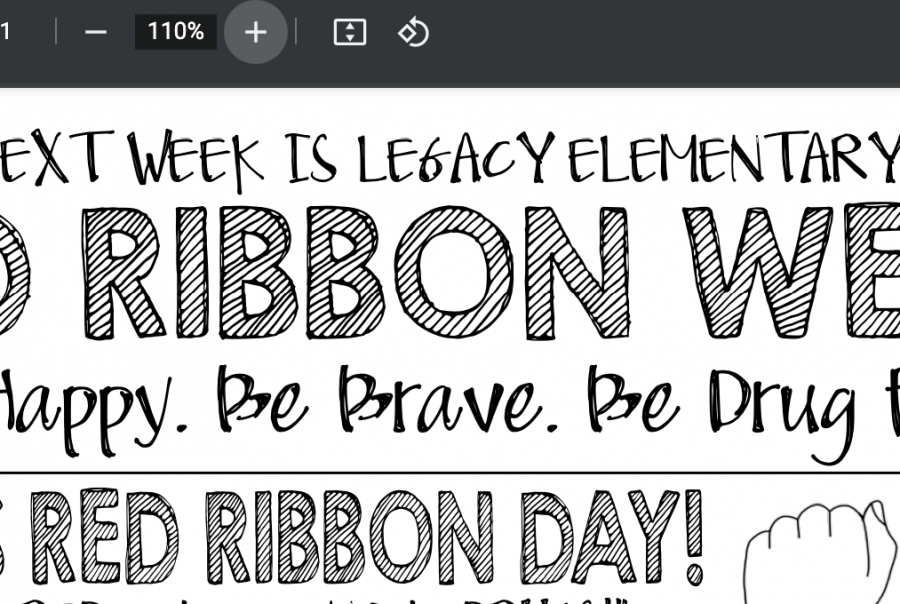
Task: Click the hatched word DAY in the lower heading
Action: [x=599, y=537]
